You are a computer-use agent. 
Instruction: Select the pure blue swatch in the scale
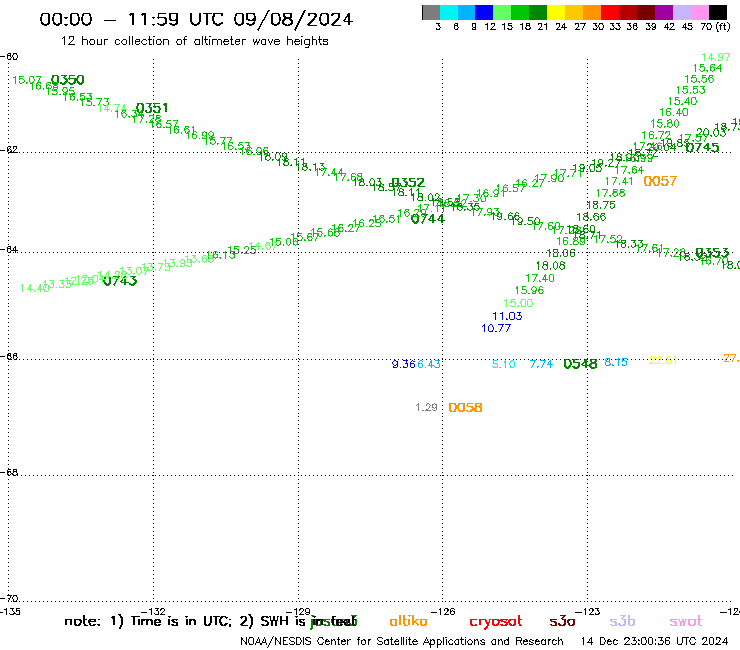(484, 12)
